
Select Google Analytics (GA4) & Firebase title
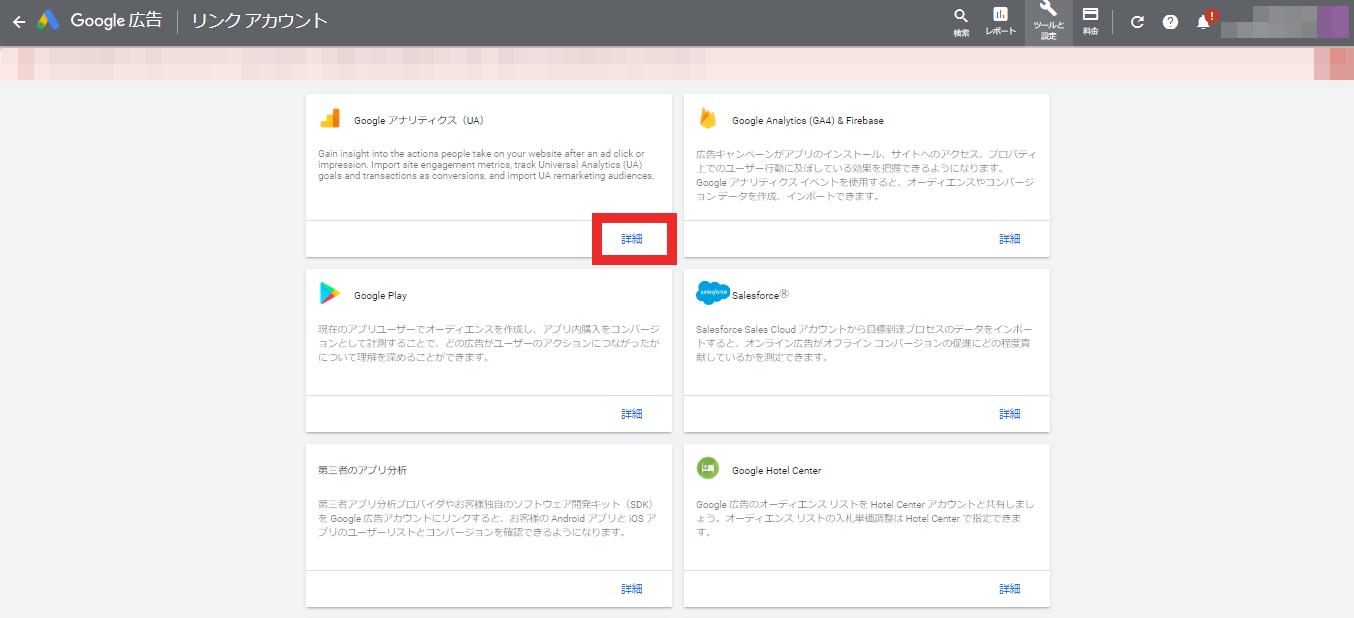click(808, 120)
